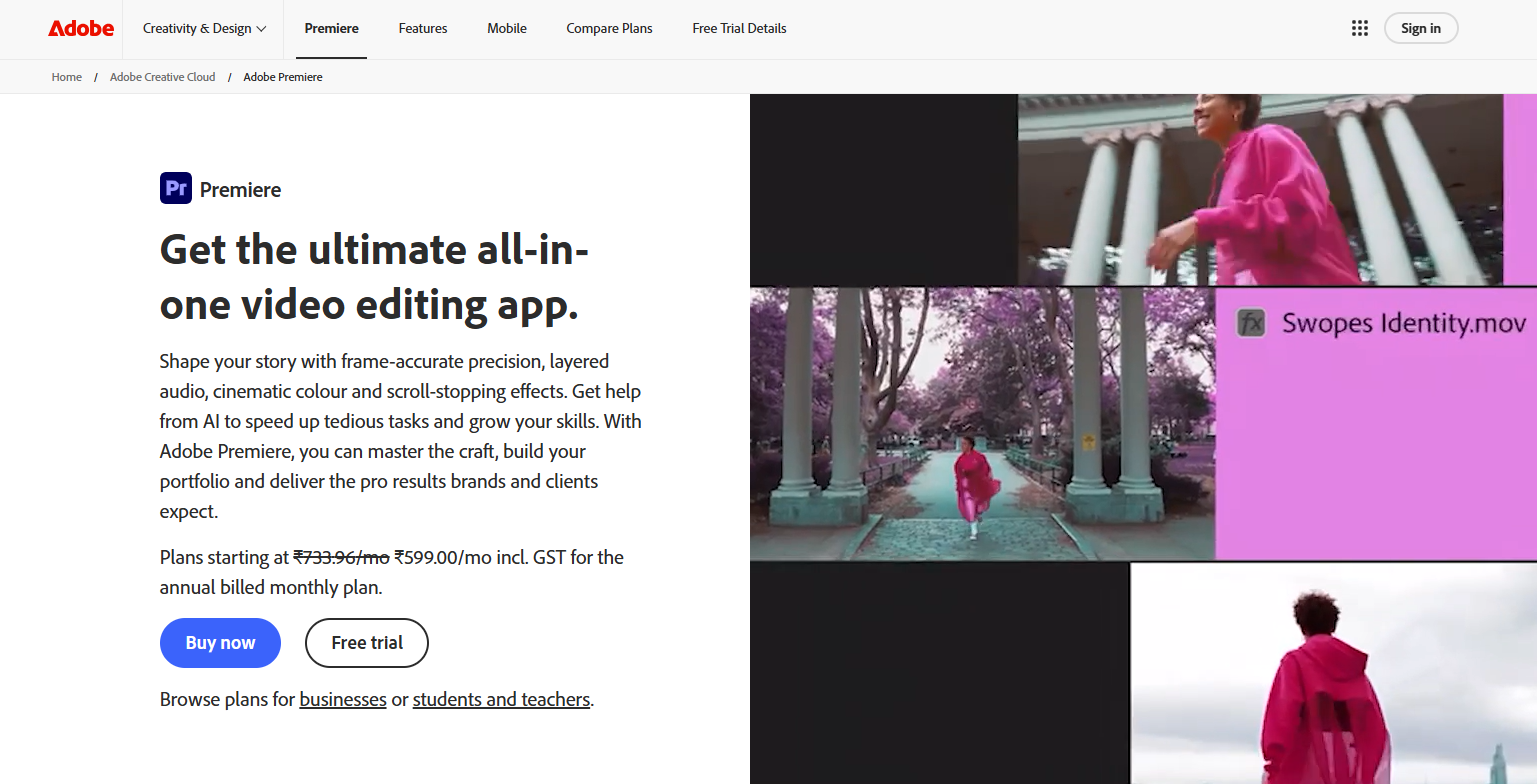Click the Adobe logo
This screenshot has height=784, width=1537.
click(81, 28)
